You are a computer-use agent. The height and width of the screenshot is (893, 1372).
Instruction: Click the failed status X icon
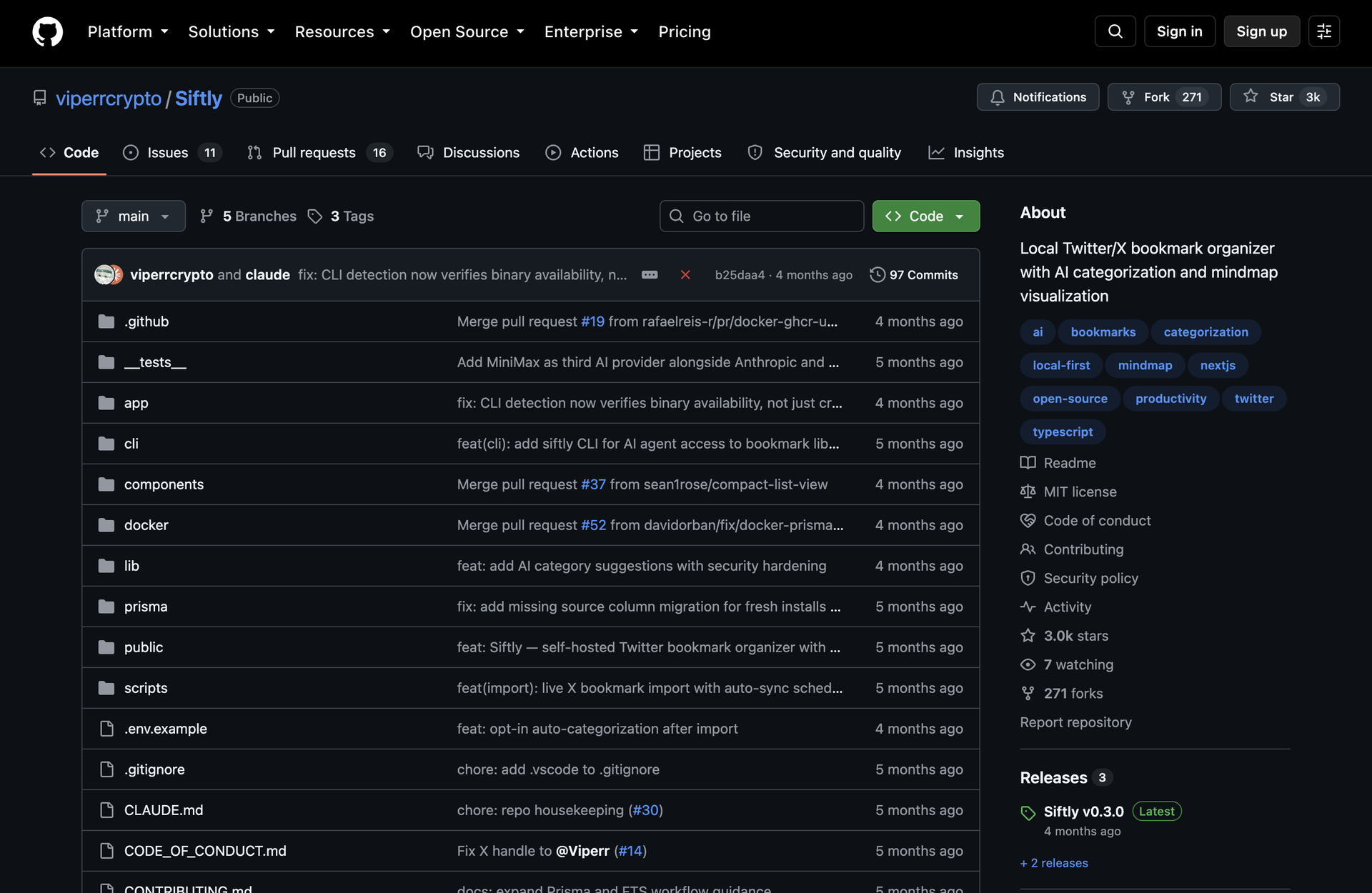(x=685, y=275)
